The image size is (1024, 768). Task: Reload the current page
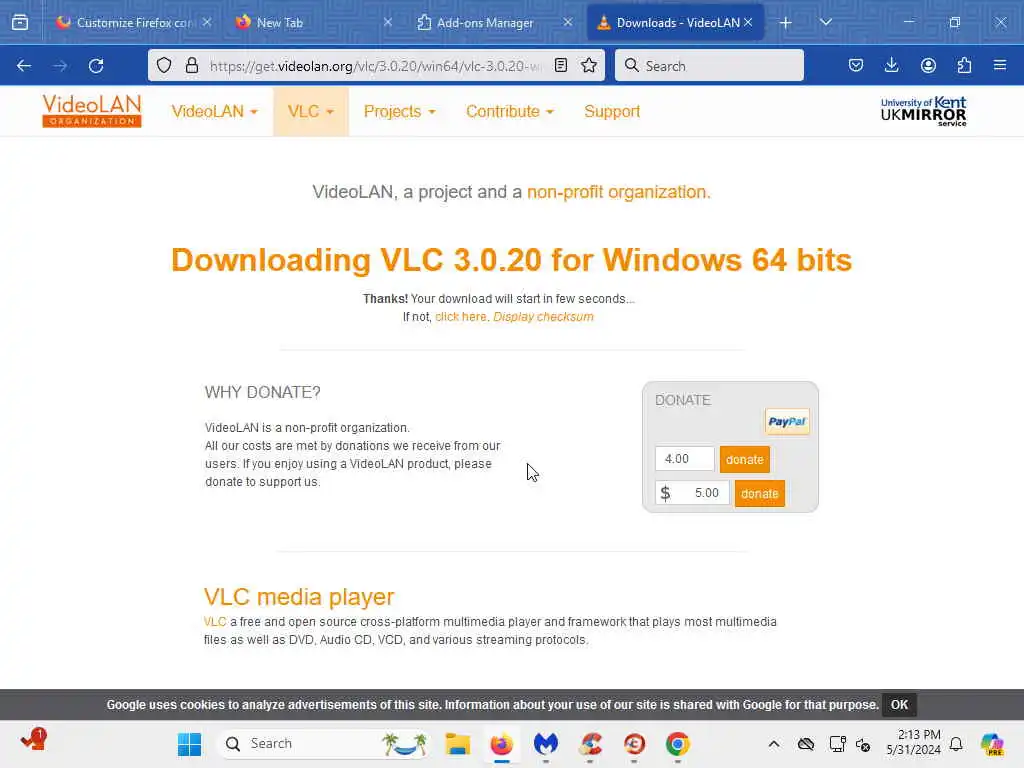tap(96, 65)
